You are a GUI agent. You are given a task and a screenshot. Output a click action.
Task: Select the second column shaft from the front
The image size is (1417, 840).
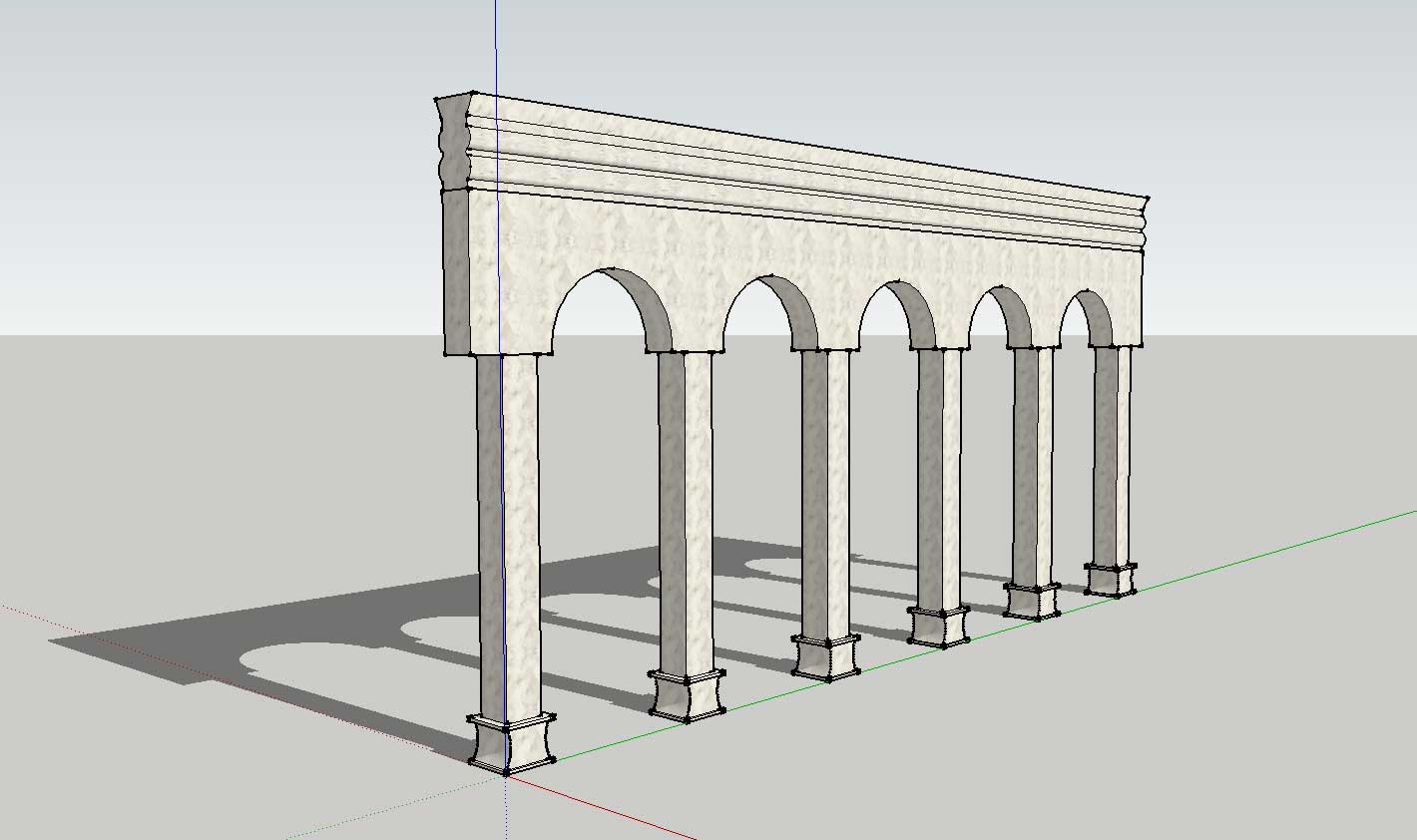686,511
